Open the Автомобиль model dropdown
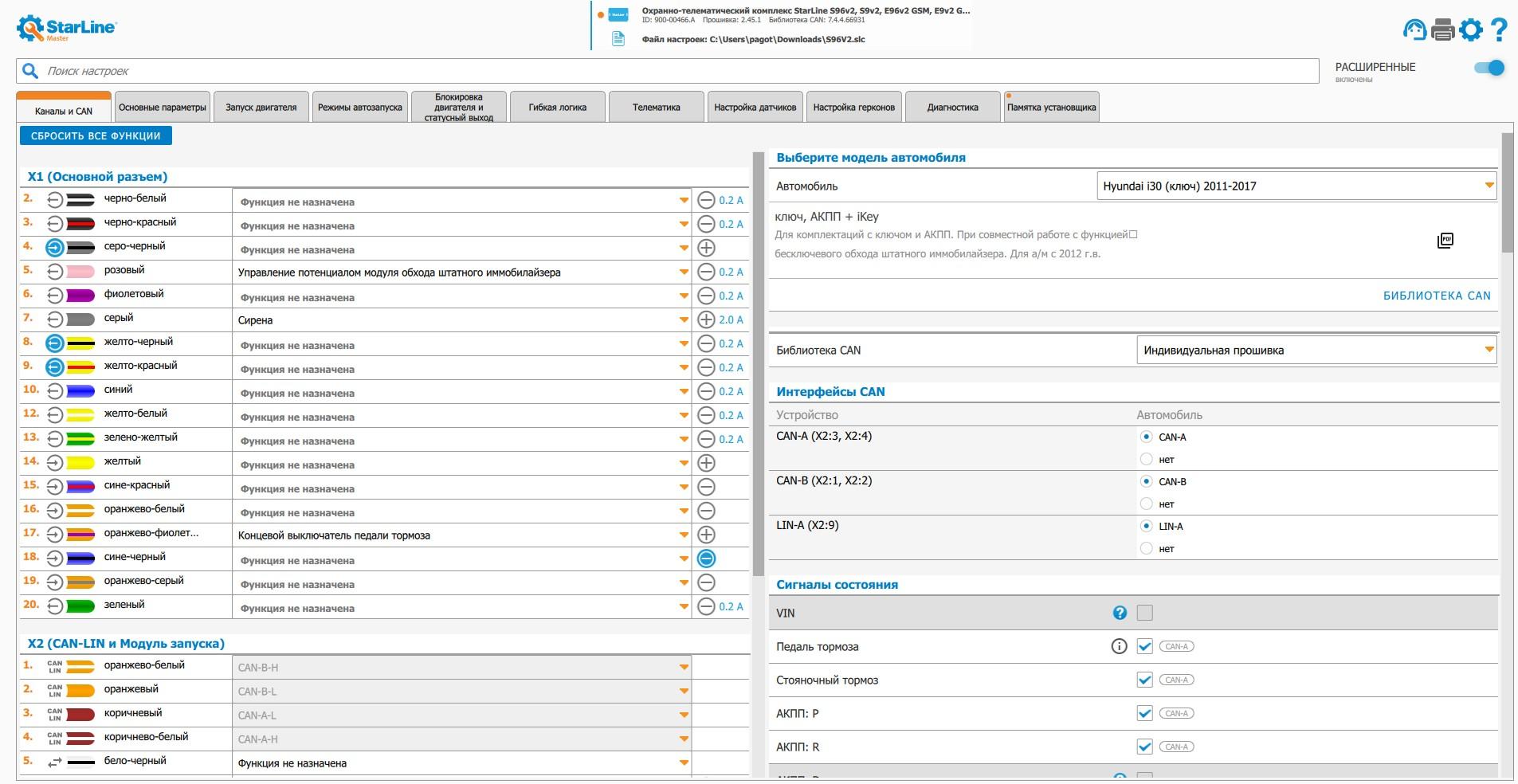This screenshot has width=1518, height=784. click(1296, 186)
